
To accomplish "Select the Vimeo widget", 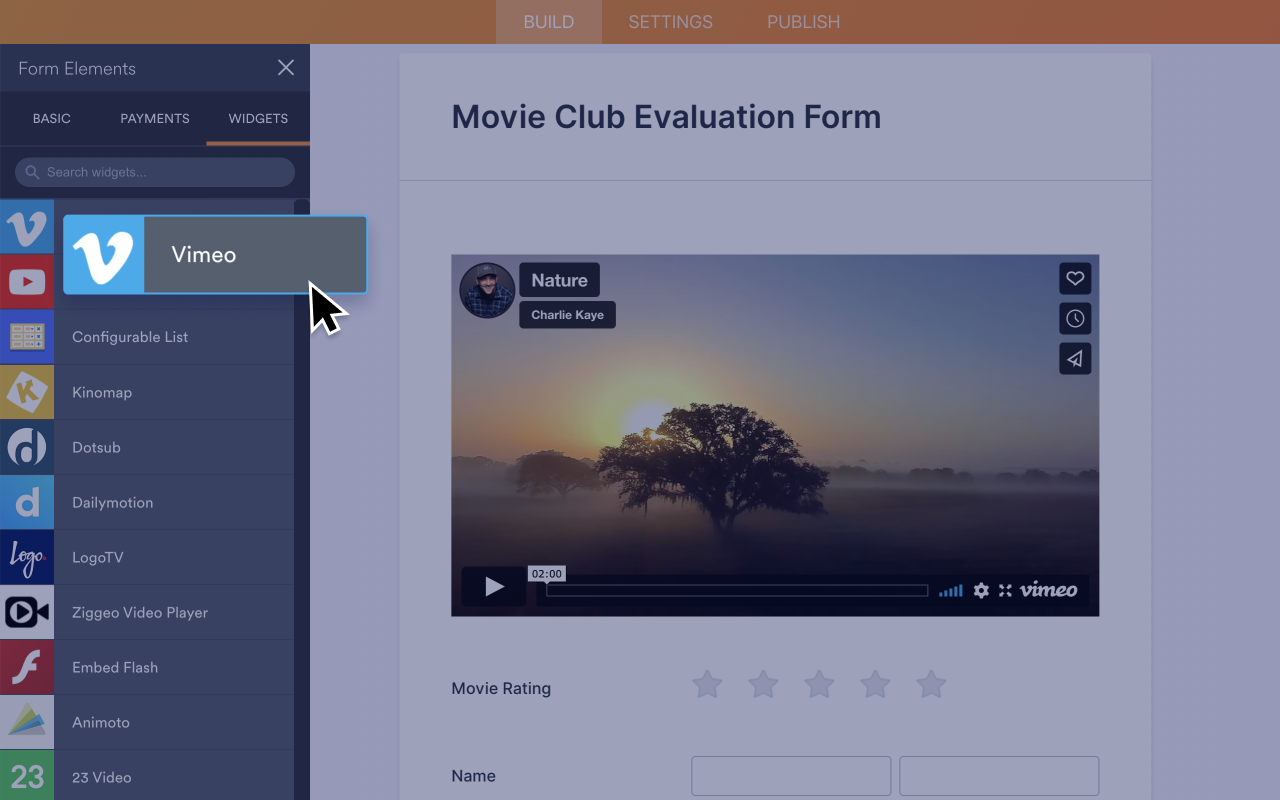I will [203, 254].
